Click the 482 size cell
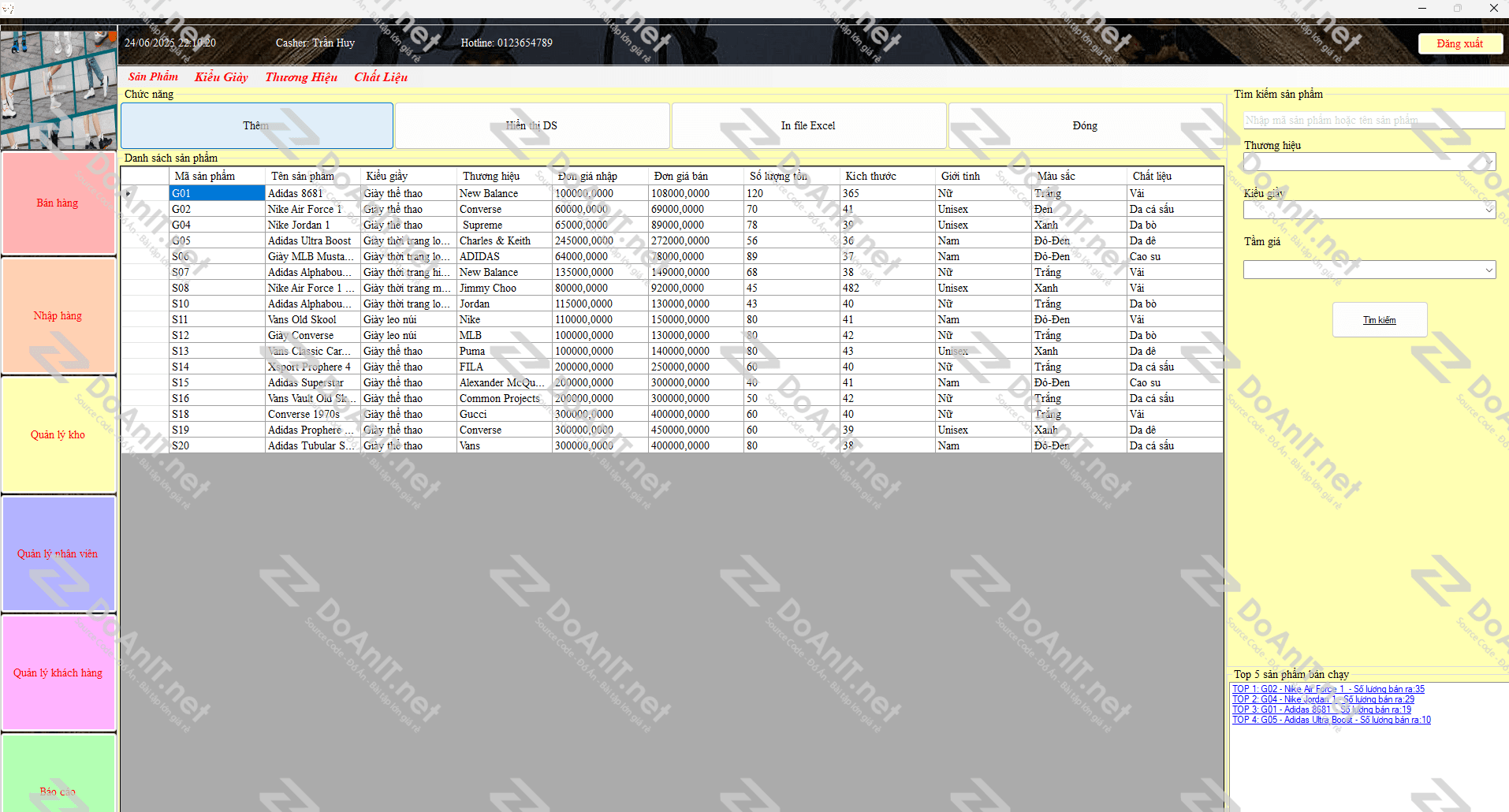Image resolution: width=1509 pixels, height=812 pixels. tap(888, 288)
